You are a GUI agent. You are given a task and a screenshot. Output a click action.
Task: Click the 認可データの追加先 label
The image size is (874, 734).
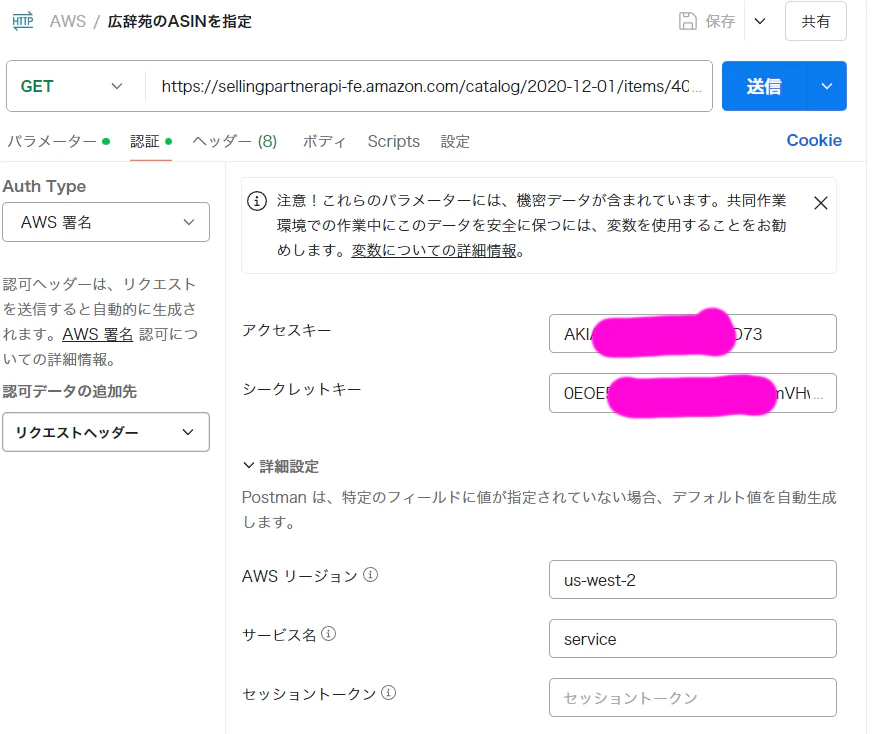(70, 391)
